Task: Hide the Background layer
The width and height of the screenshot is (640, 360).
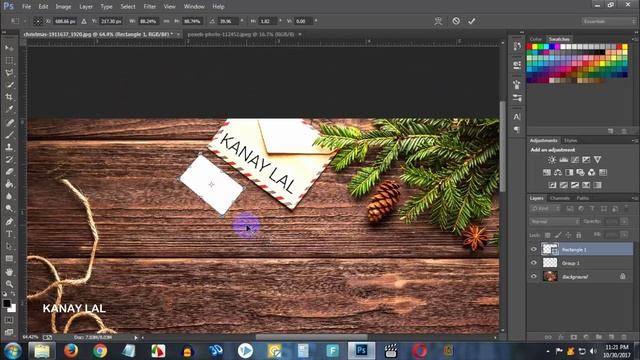Action: [534, 276]
